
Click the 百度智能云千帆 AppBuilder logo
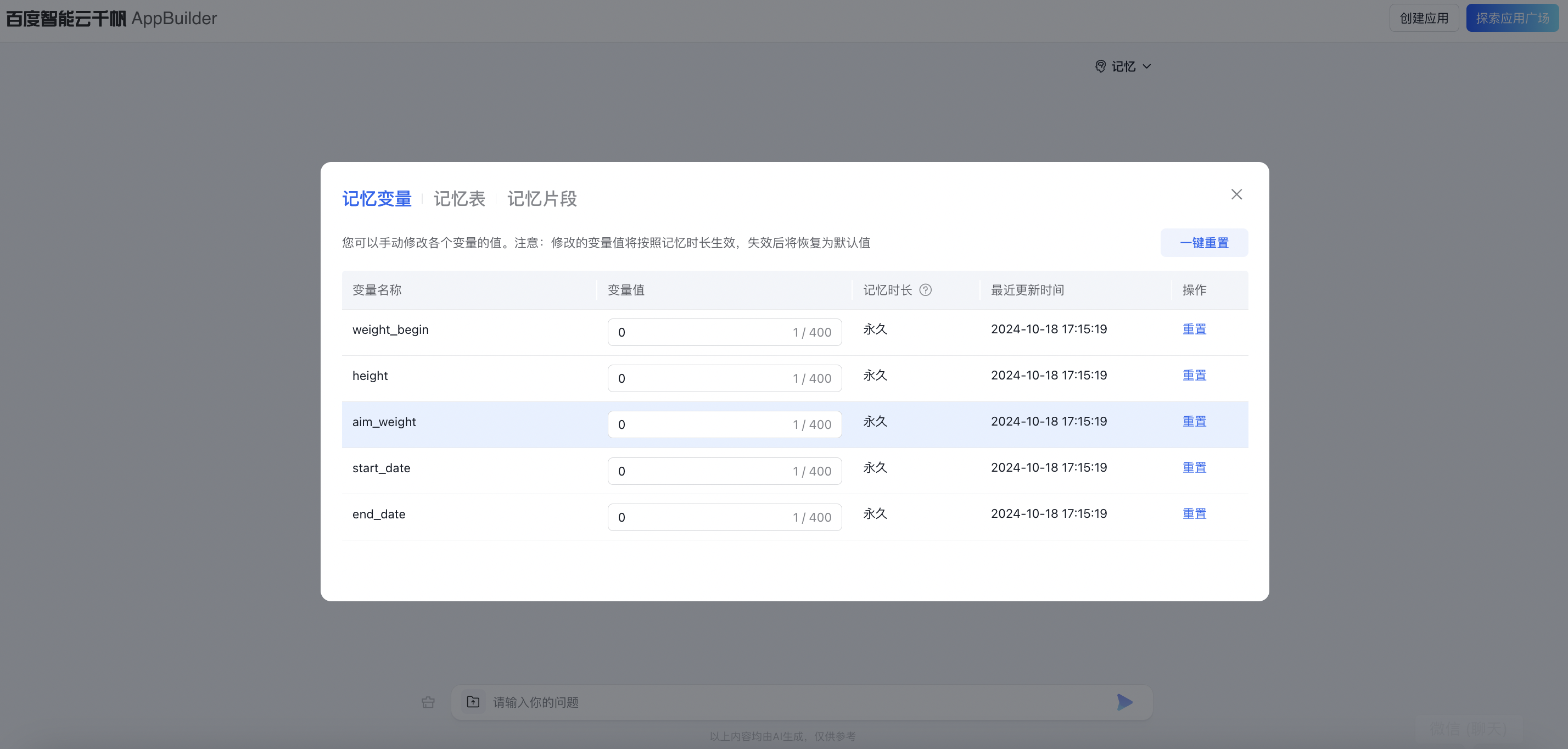[x=111, y=18]
